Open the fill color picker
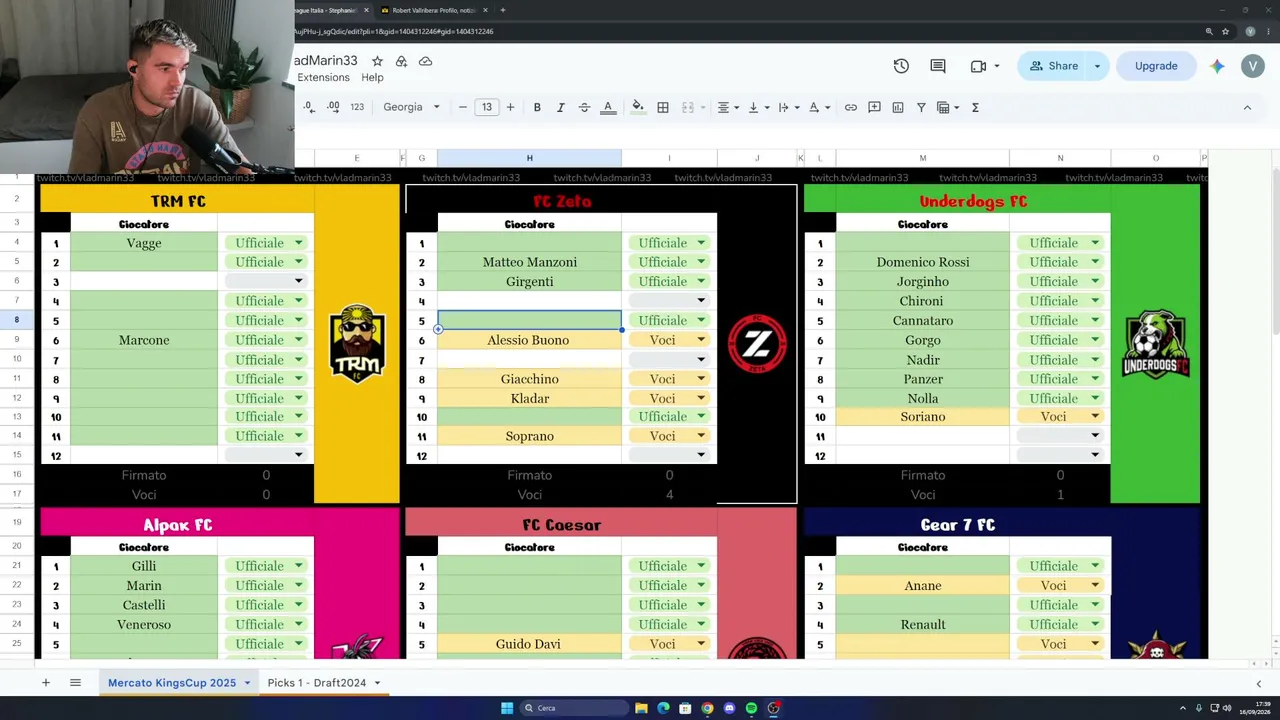Image resolution: width=1280 pixels, height=720 pixels. coord(638,107)
